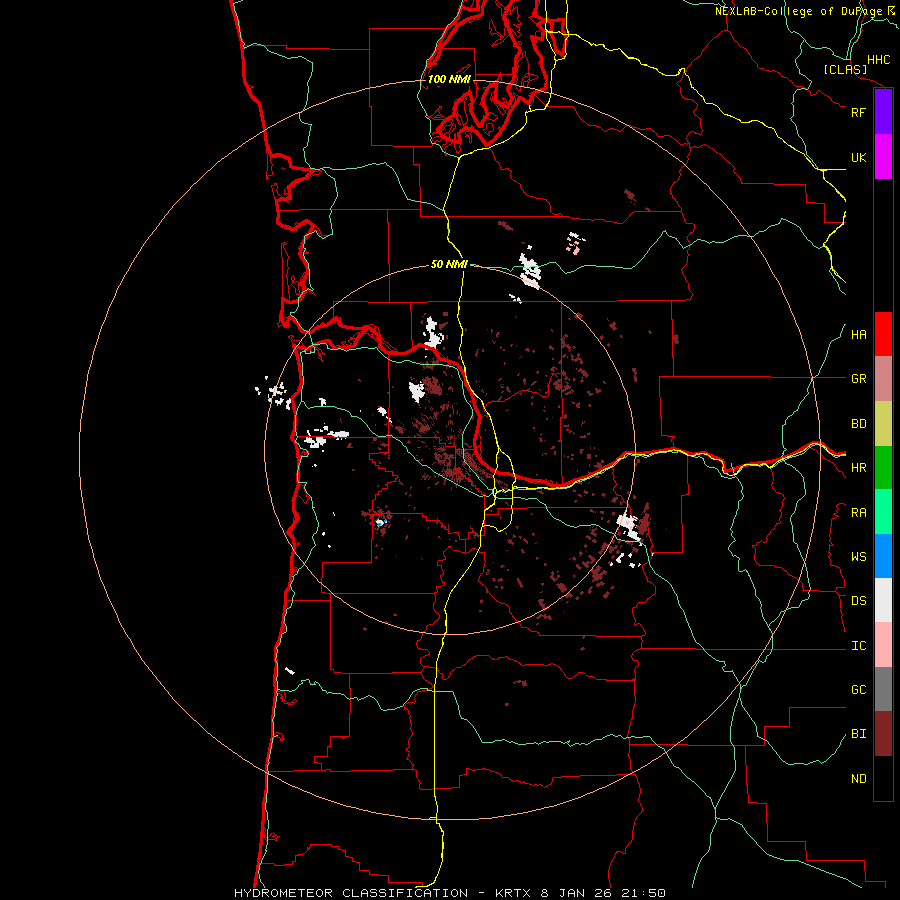This screenshot has height=900, width=900.
Task: Click the [CLAS] units label
Action: tap(845, 69)
